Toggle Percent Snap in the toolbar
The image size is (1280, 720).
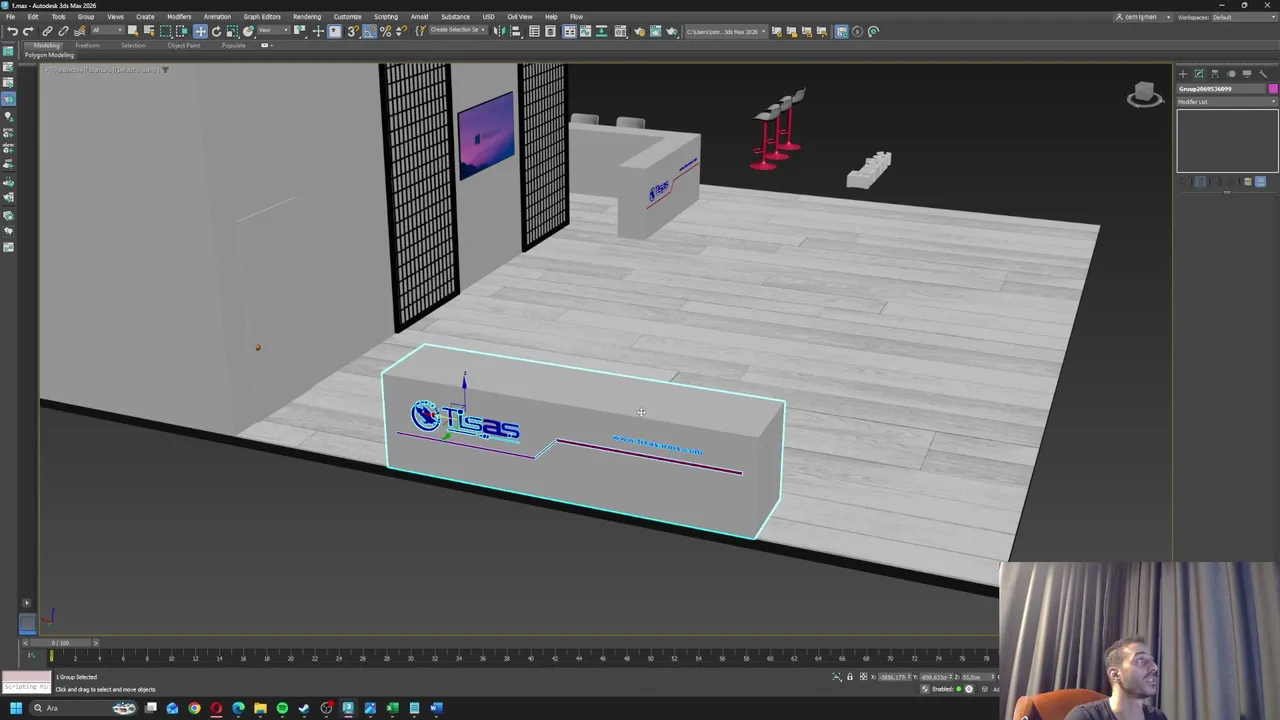coord(385,31)
